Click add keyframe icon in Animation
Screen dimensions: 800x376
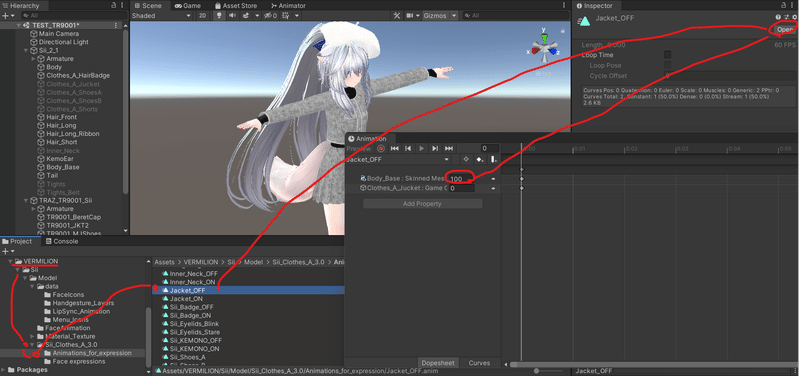[479, 159]
